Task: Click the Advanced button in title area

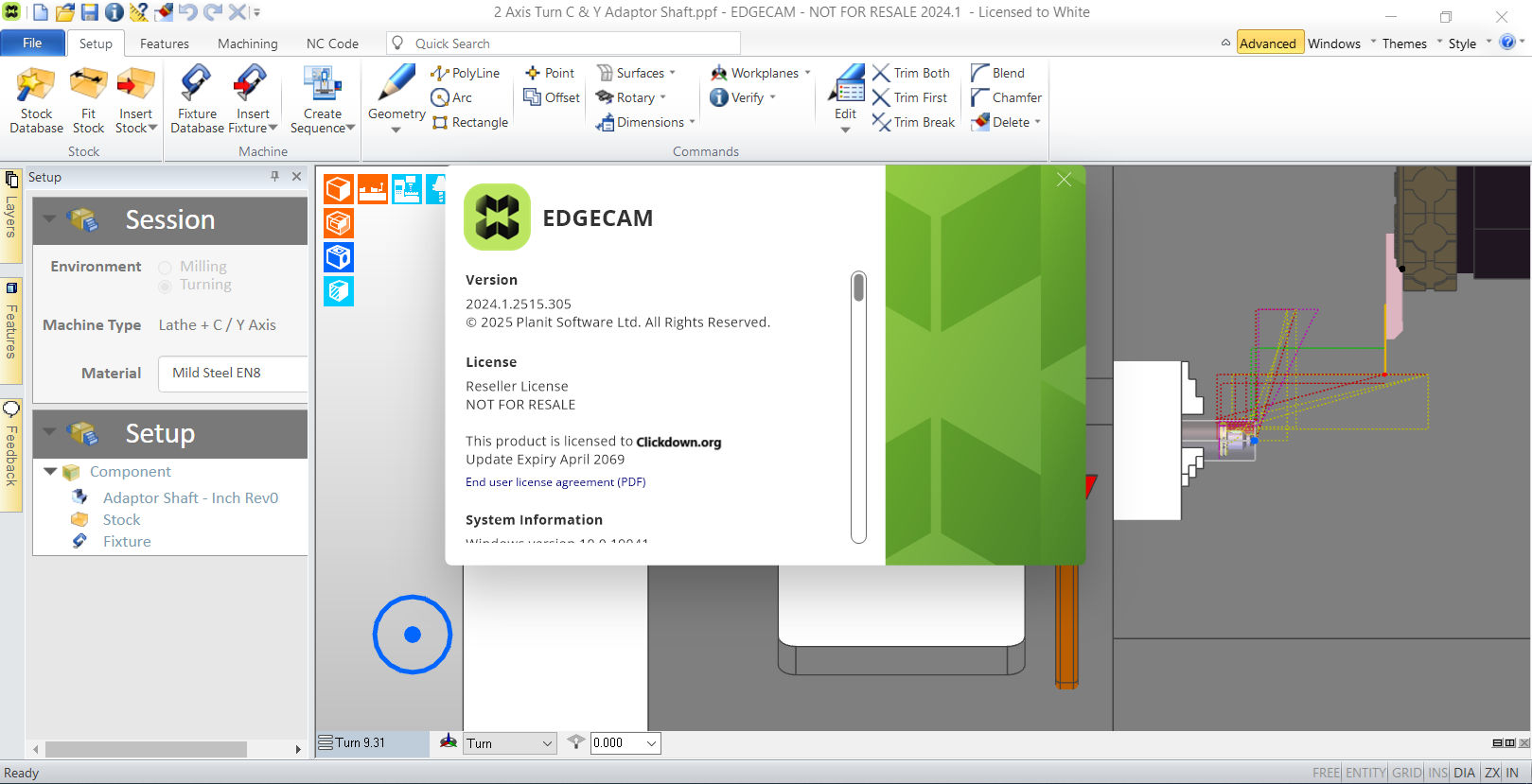Action: click(1267, 44)
